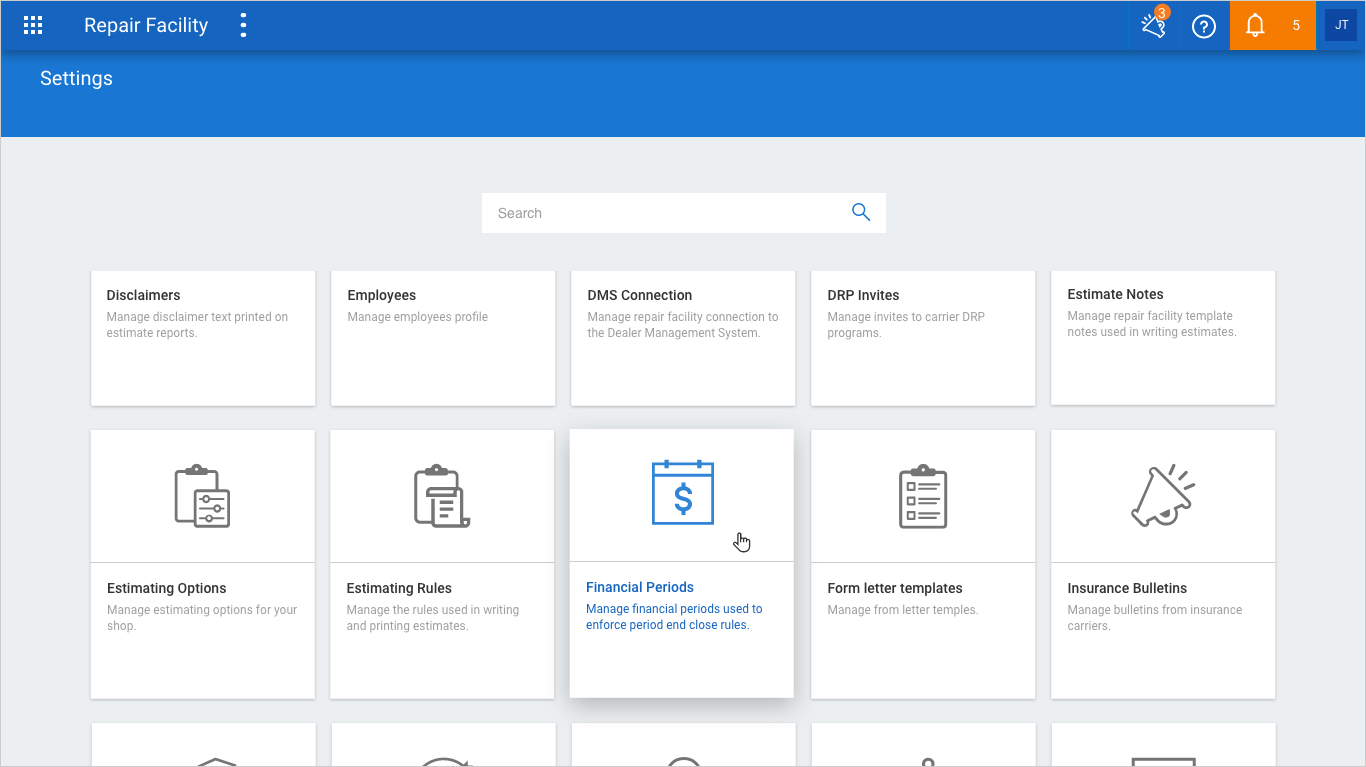The image size is (1366, 767).
Task: Click the Financial Periods dollar calendar icon
Action: coord(682,493)
